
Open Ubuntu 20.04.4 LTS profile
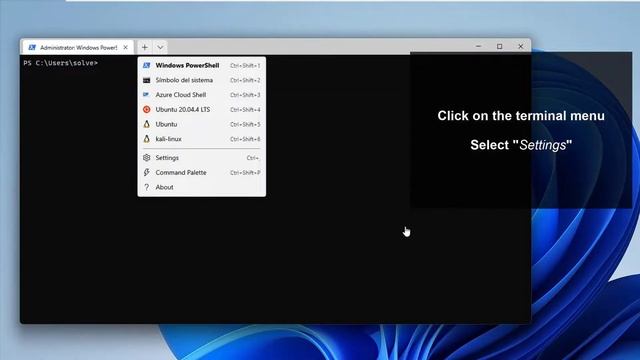[x=202, y=109]
